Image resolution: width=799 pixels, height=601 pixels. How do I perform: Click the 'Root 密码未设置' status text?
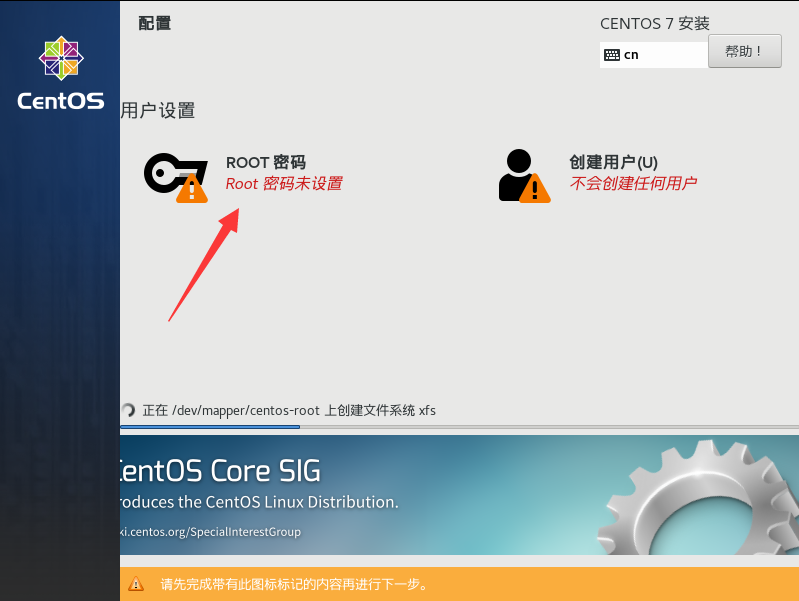pyautogui.click(x=284, y=184)
